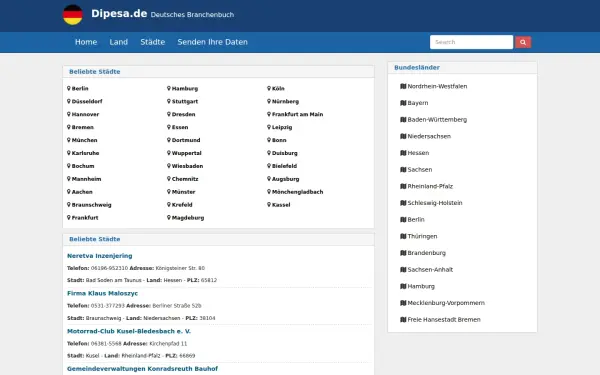Focus the Search input field

(x=471, y=42)
